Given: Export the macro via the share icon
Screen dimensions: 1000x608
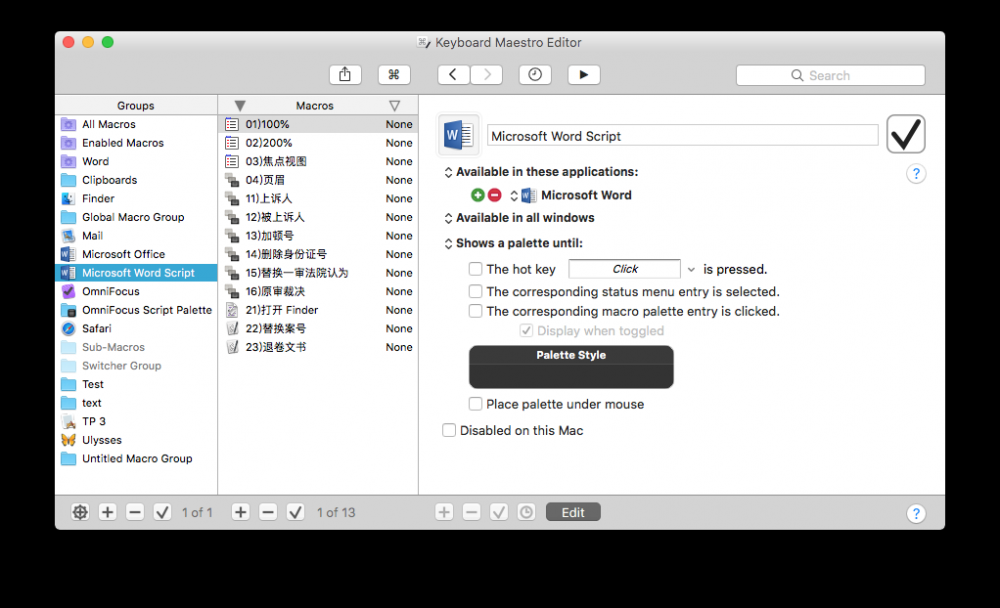Looking at the screenshot, I should [345, 74].
